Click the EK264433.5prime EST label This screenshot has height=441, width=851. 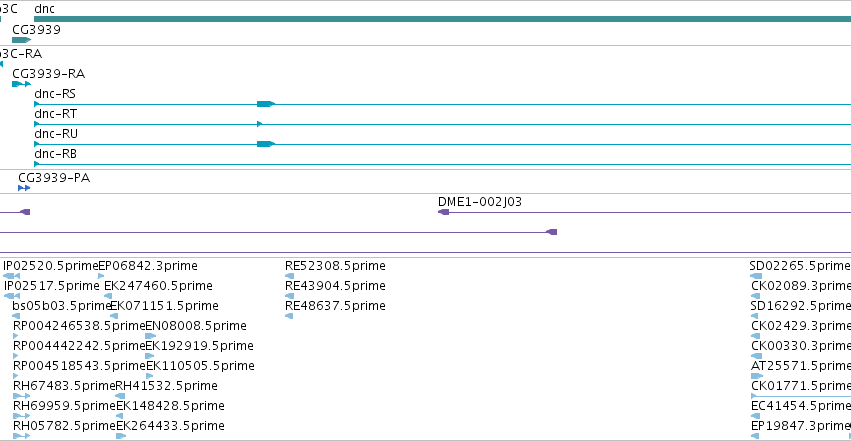[170, 426]
